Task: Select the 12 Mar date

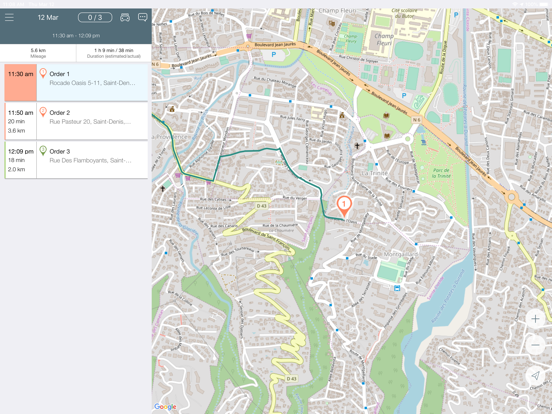Action: (x=48, y=17)
